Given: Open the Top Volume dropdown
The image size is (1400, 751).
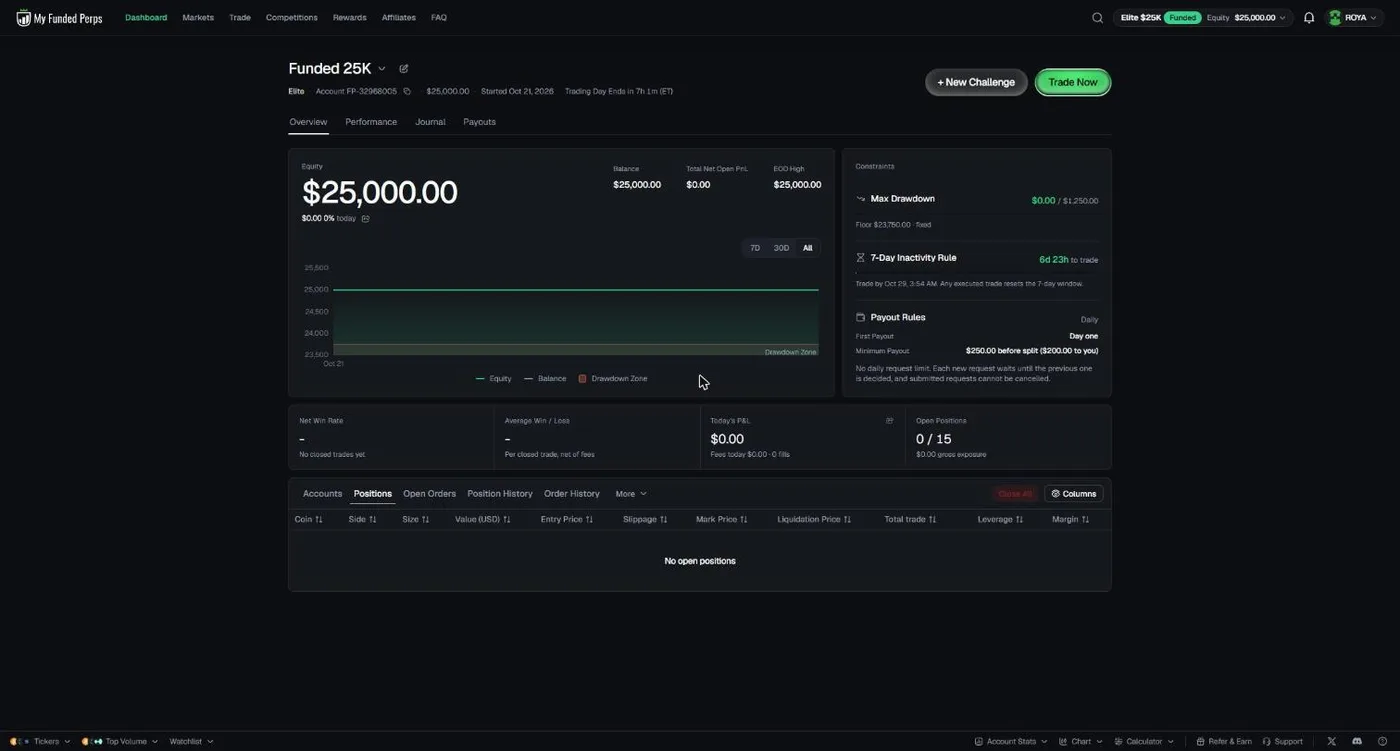Looking at the screenshot, I should point(120,742).
